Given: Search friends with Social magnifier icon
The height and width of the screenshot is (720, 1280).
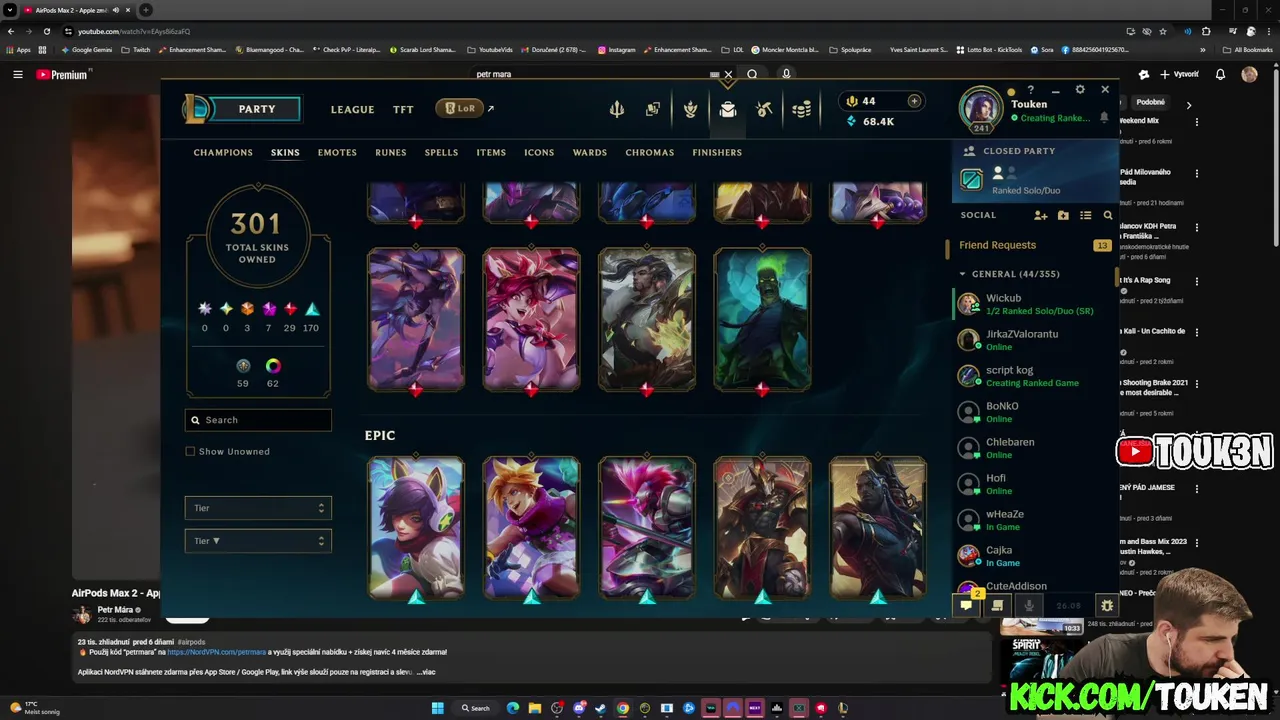Looking at the screenshot, I should coord(1108,215).
